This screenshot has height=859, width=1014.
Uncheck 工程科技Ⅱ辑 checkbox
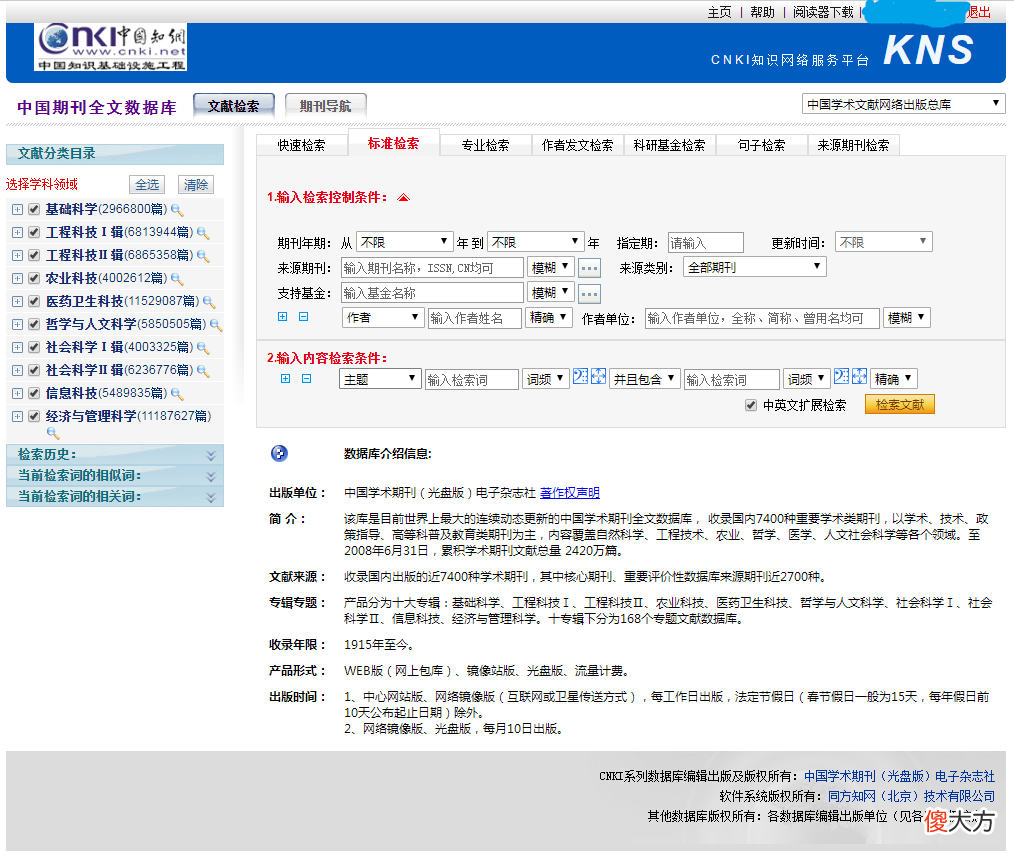(x=34, y=256)
